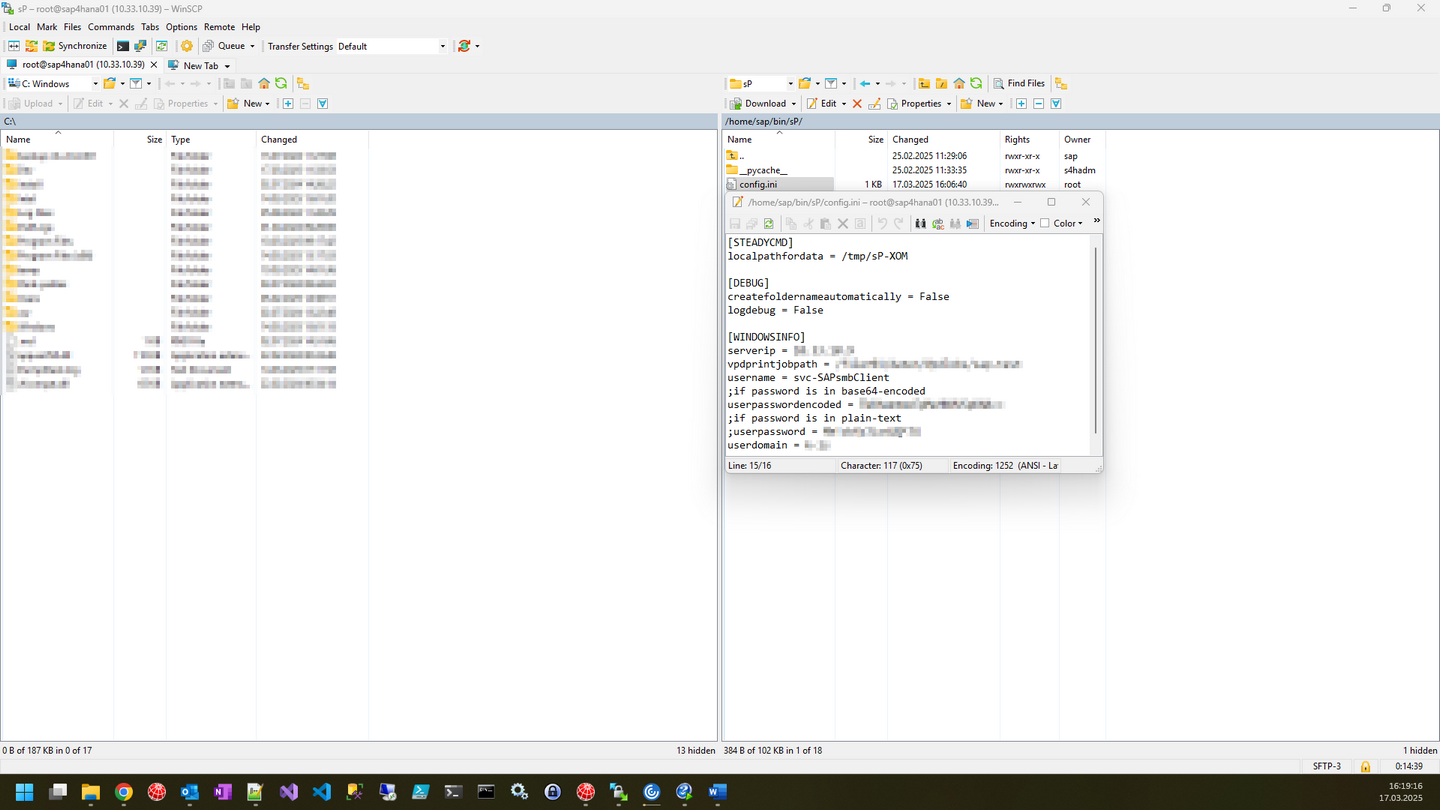
Task: Open the Mark menu
Action: [47, 27]
